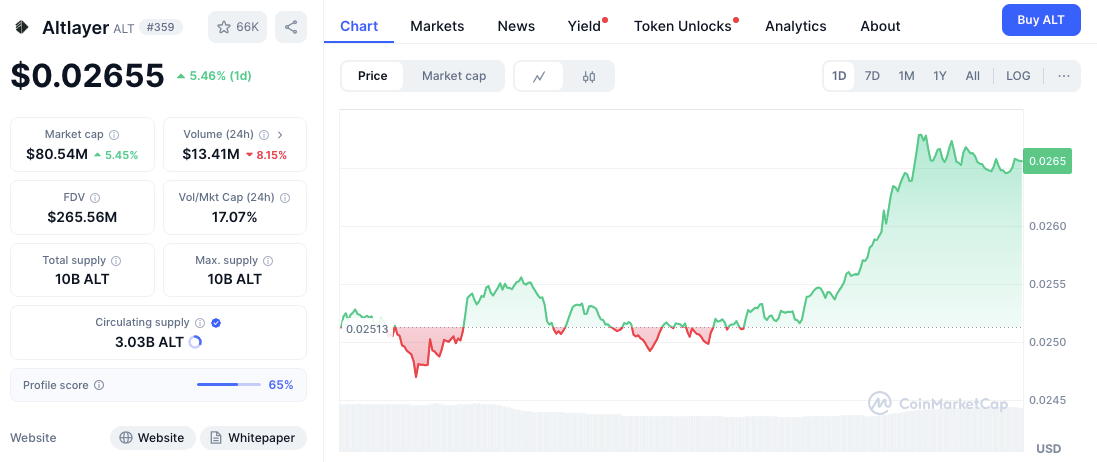The height and width of the screenshot is (462, 1097).
Task: Show info tooltip for Market cap
Action: point(114,134)
